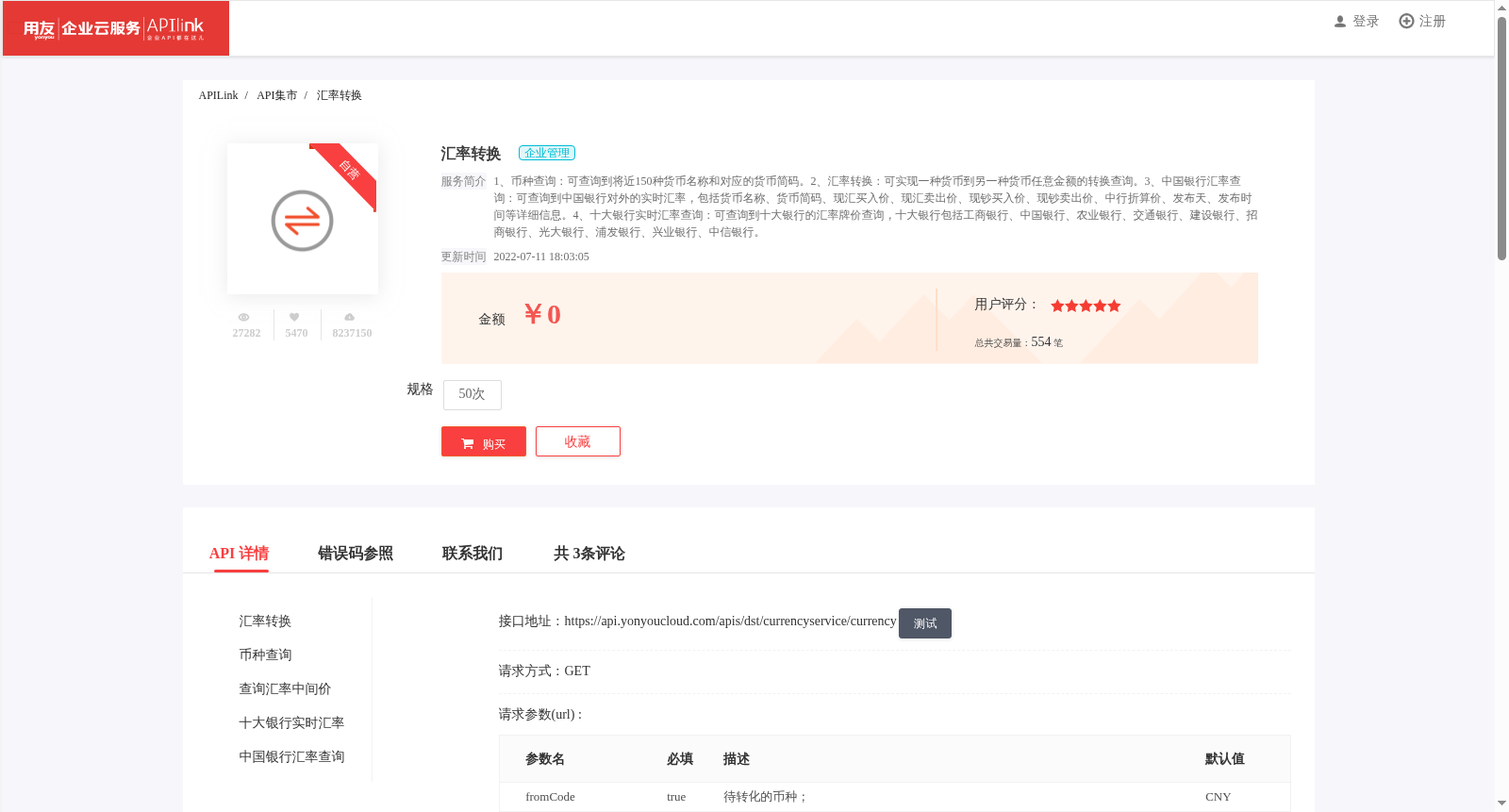
Task: Select 十大银行实时汇率 in API list
Action: 291,722
